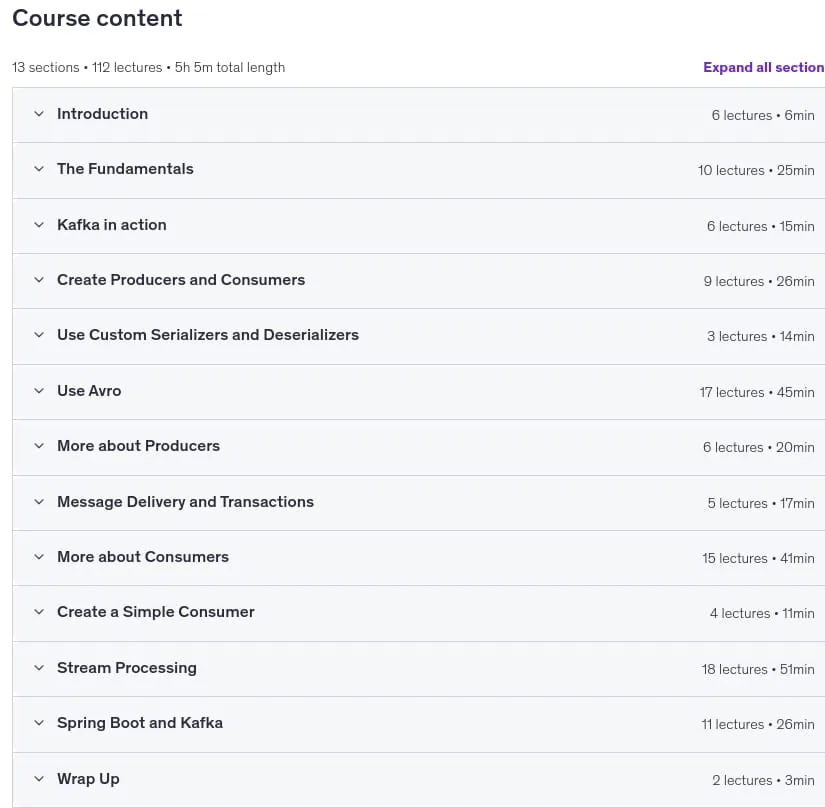This screenshot has height=808, width=825.
Task: Click chevron beside More about Consumers
Action: tap(39, 557)
